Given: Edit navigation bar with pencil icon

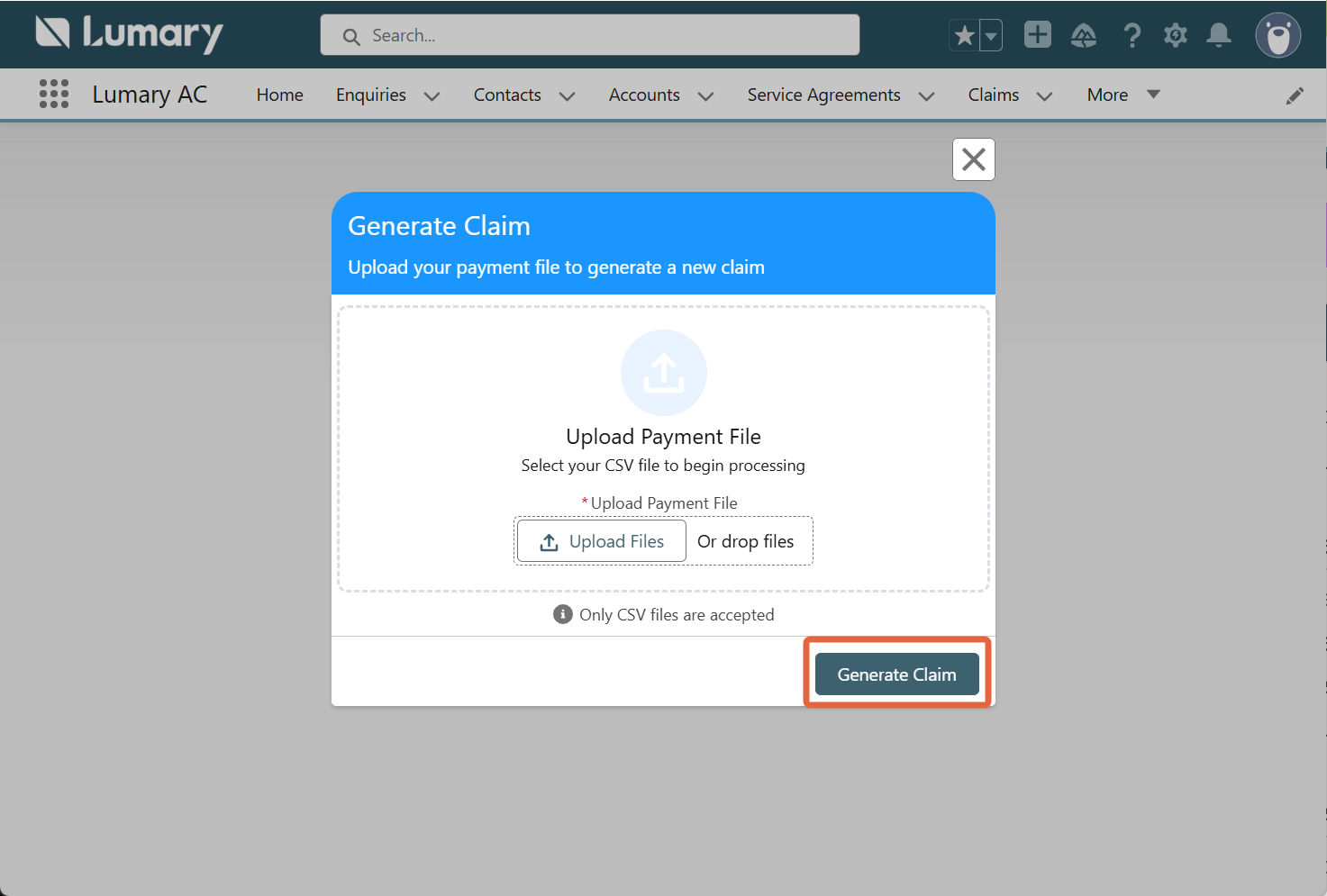Looking at the screenshot, I should click(x=1295, y=95).
